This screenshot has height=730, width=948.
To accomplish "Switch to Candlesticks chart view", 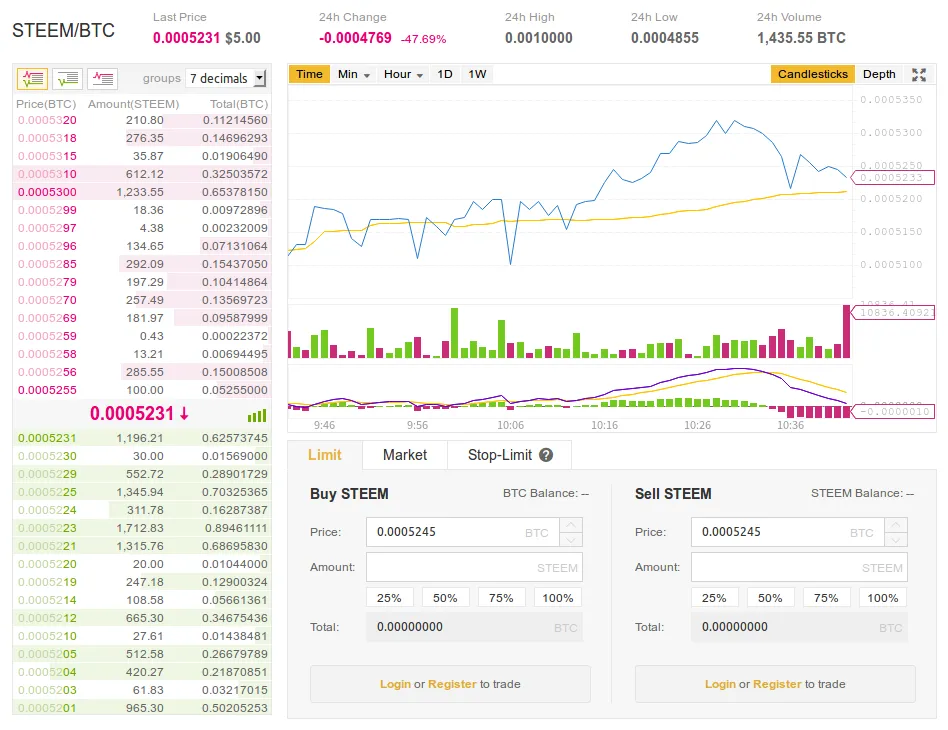I will [x=813, y=74].
